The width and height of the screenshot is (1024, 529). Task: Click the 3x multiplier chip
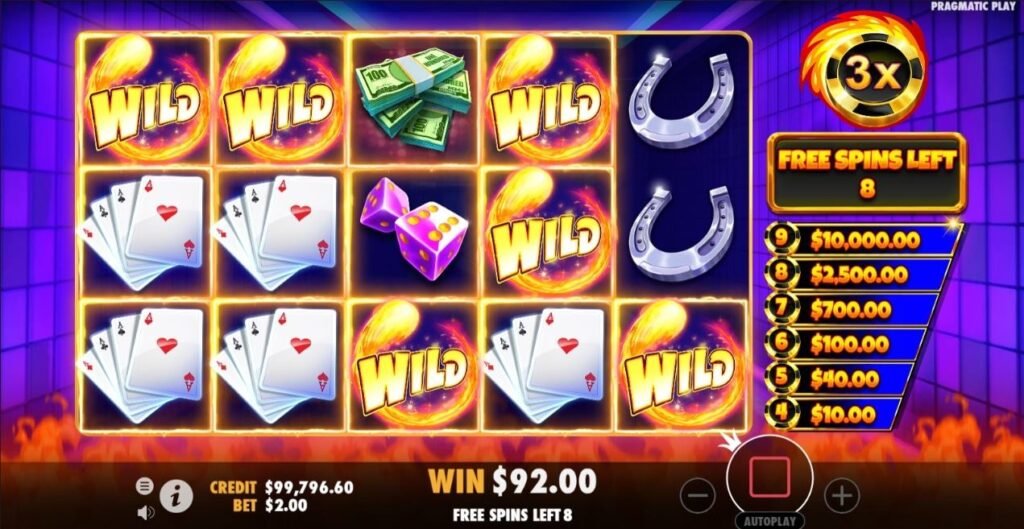[x=862, y=72]
